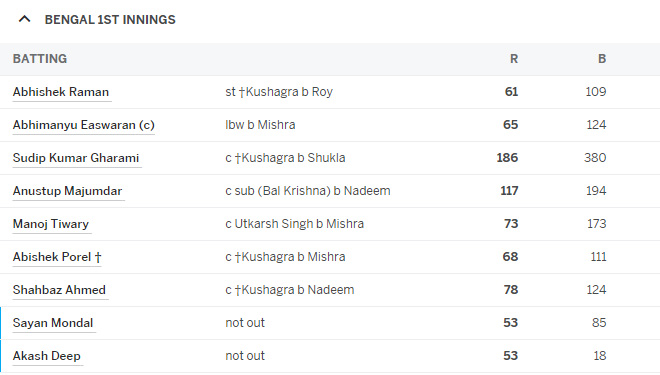
Task: Click Sayan Mondal's not out status
Action: [x=245, y=323]
